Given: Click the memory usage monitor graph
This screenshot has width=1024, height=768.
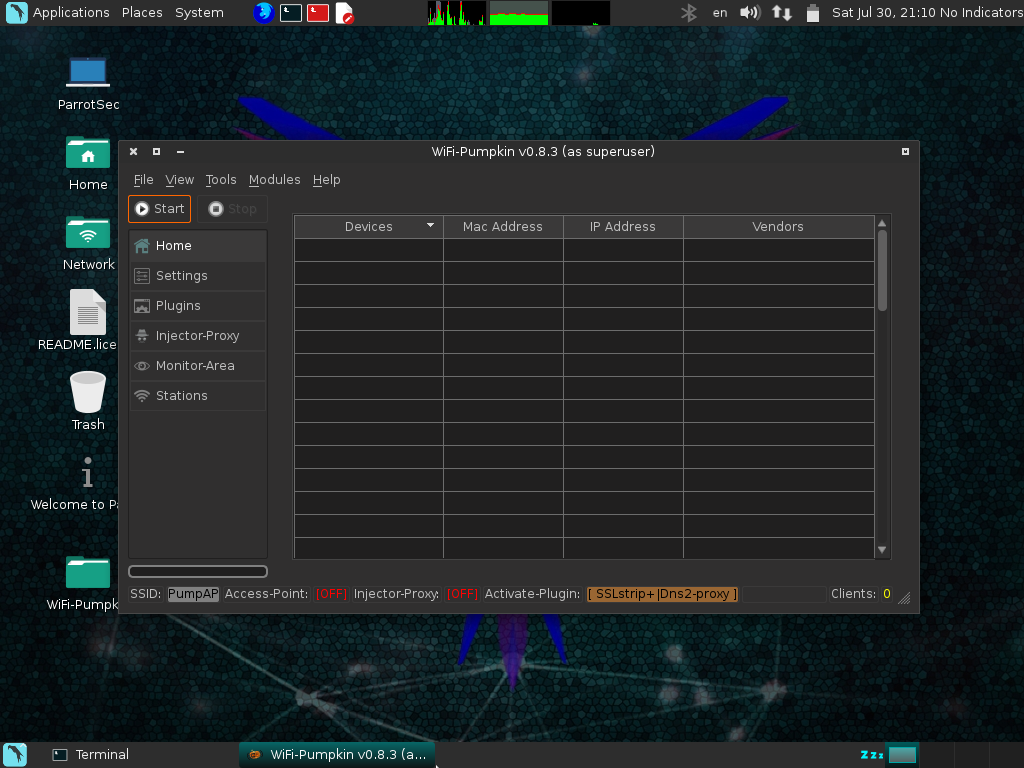Looking at the screenshot, I should click(x=519, y=12).
